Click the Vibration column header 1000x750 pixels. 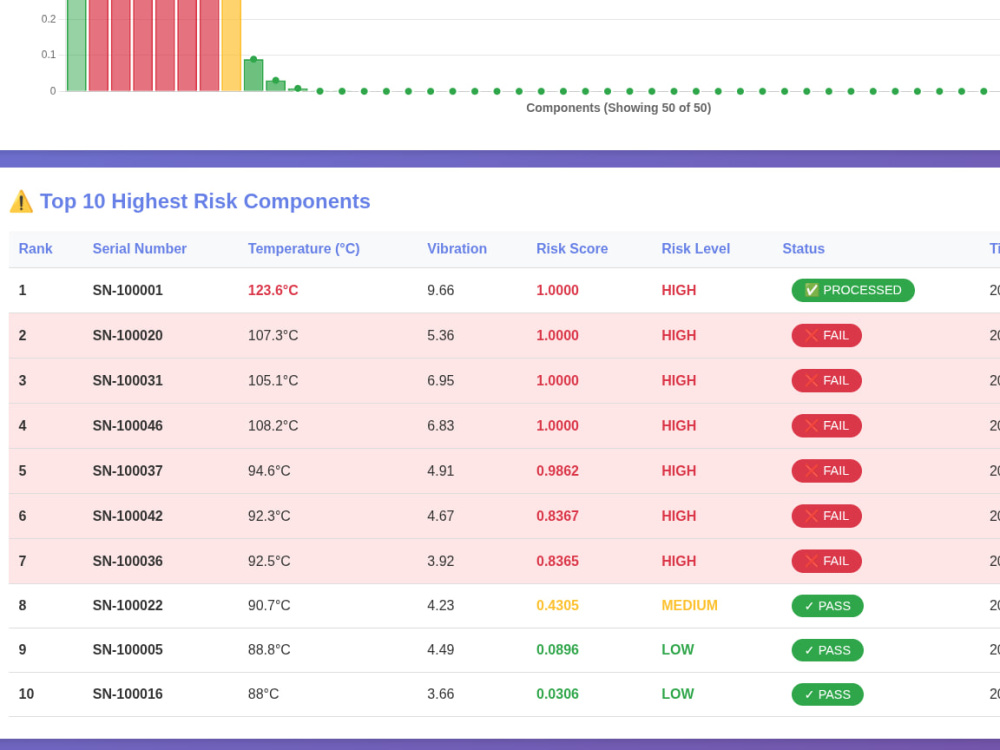pos(457,249)
